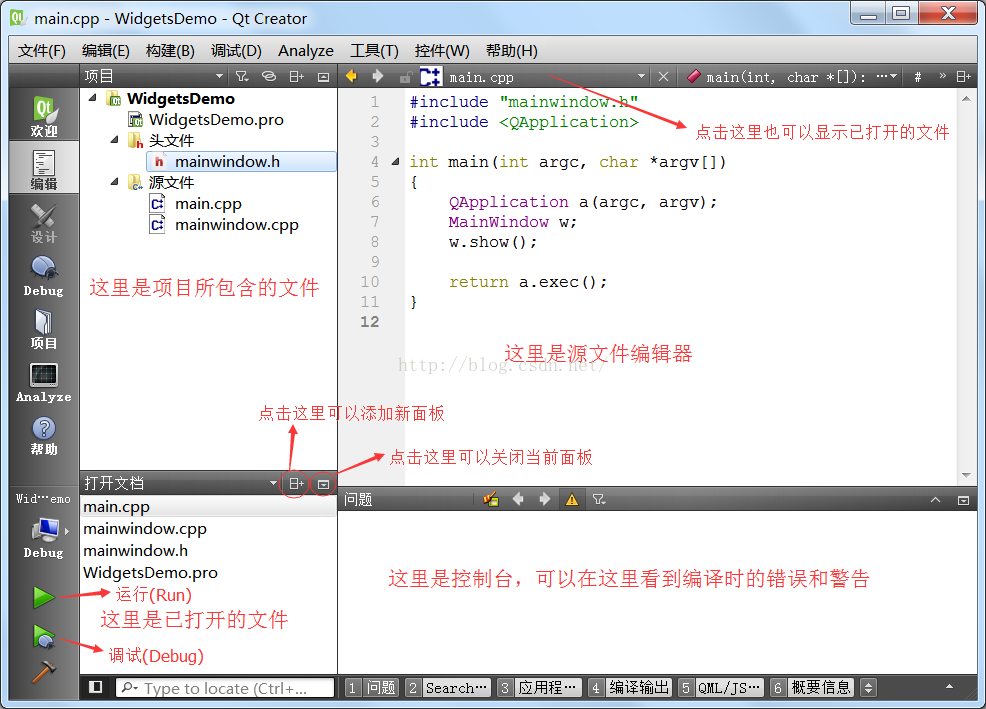Close the 打开文档 panel
The width and height of the screenshot is (986, 709).
point(323,484)
